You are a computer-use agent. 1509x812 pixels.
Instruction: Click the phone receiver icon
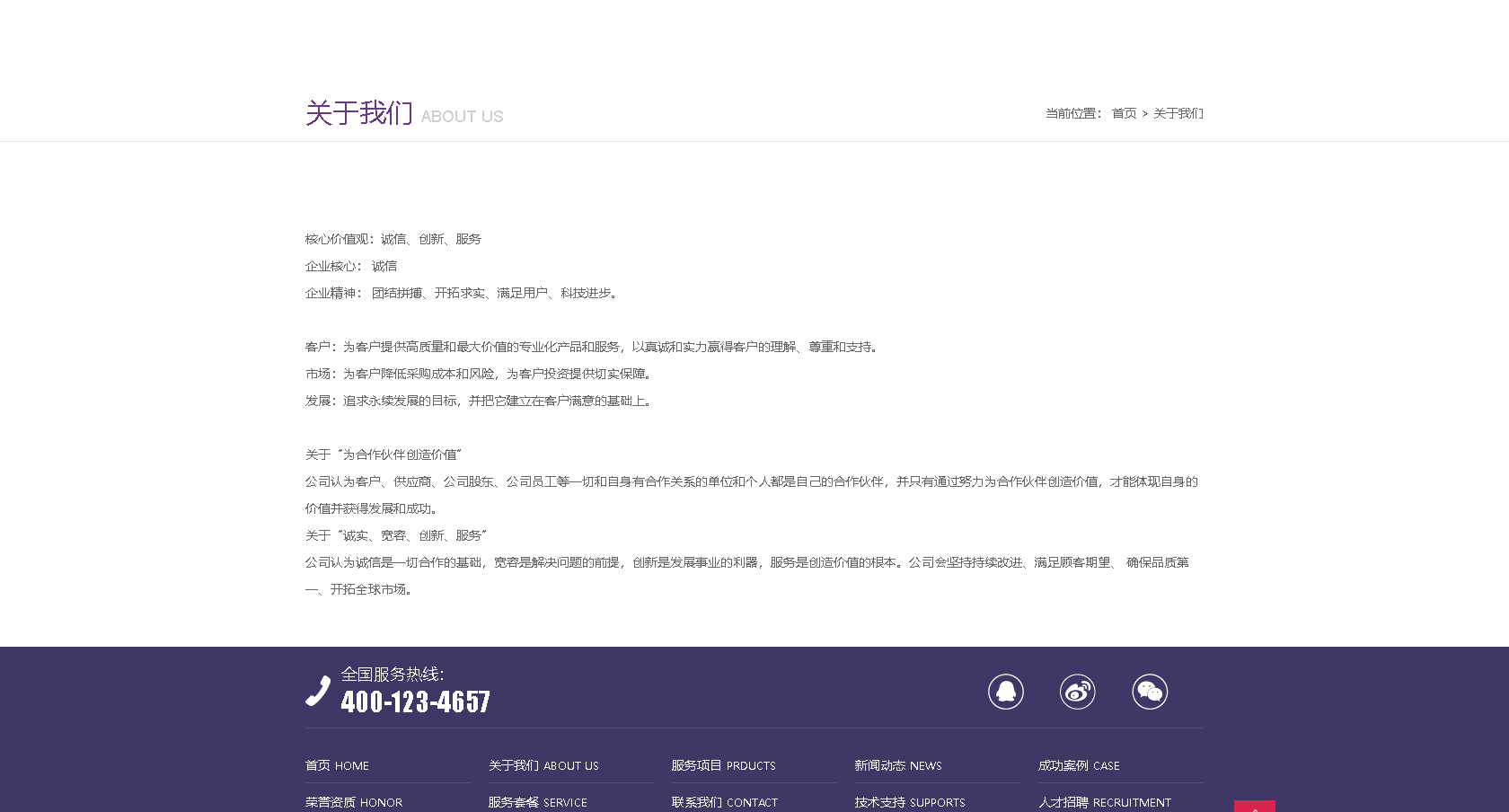tap(317, 692)
